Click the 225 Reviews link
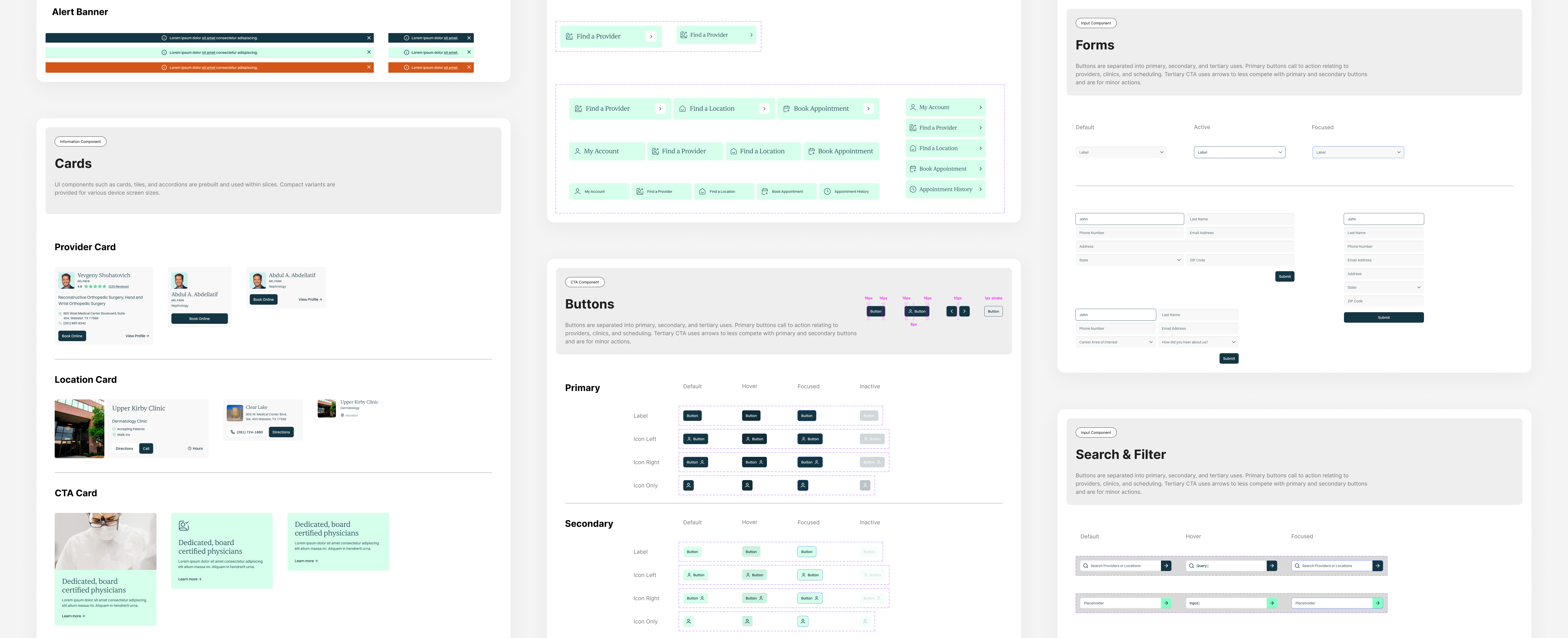The width and height of the screenshot is (1568, 638). pyautogui.click(x=119, y=286)
